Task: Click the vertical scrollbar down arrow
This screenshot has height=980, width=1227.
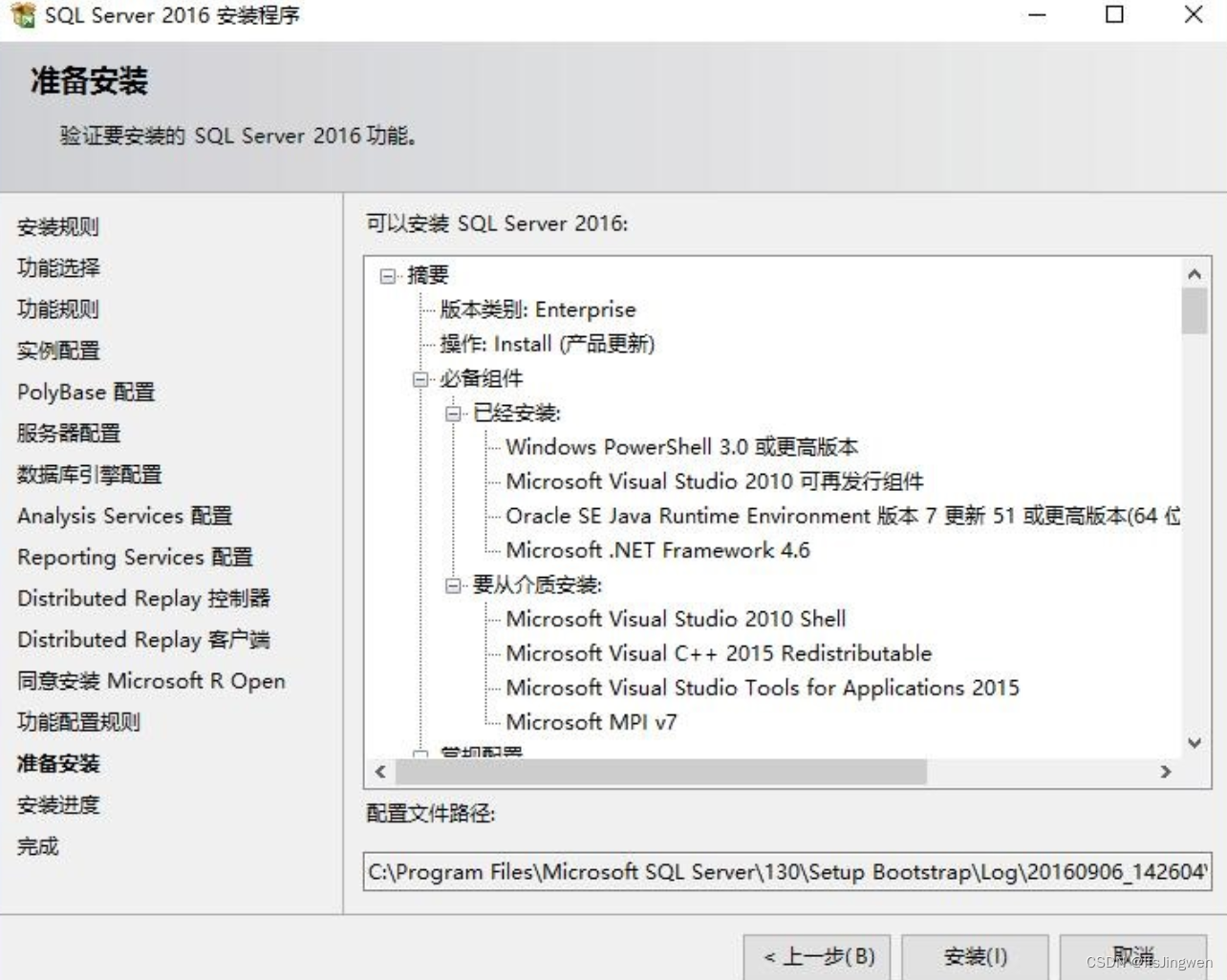Action: click(1195, 743)
